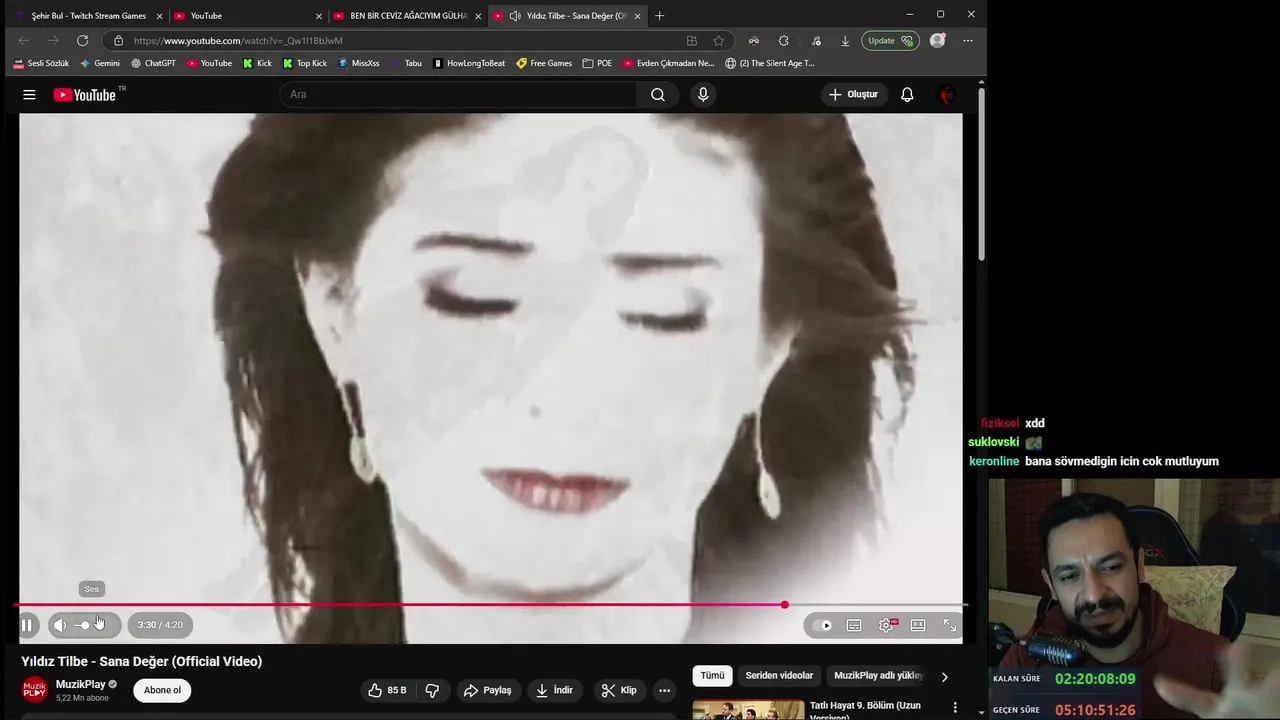Open the Gemini bookmark

(x=100, y=63)
